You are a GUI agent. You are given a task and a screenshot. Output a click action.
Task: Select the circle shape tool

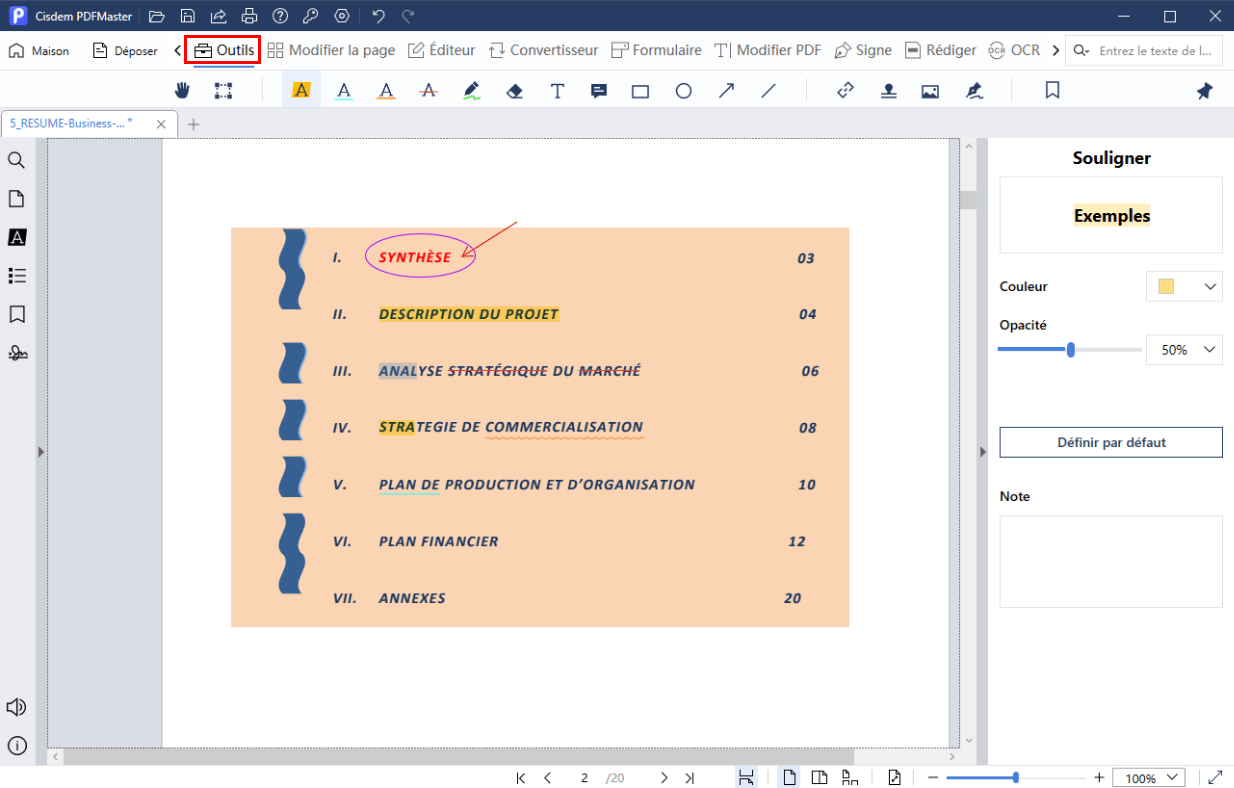tap(683, 91)
